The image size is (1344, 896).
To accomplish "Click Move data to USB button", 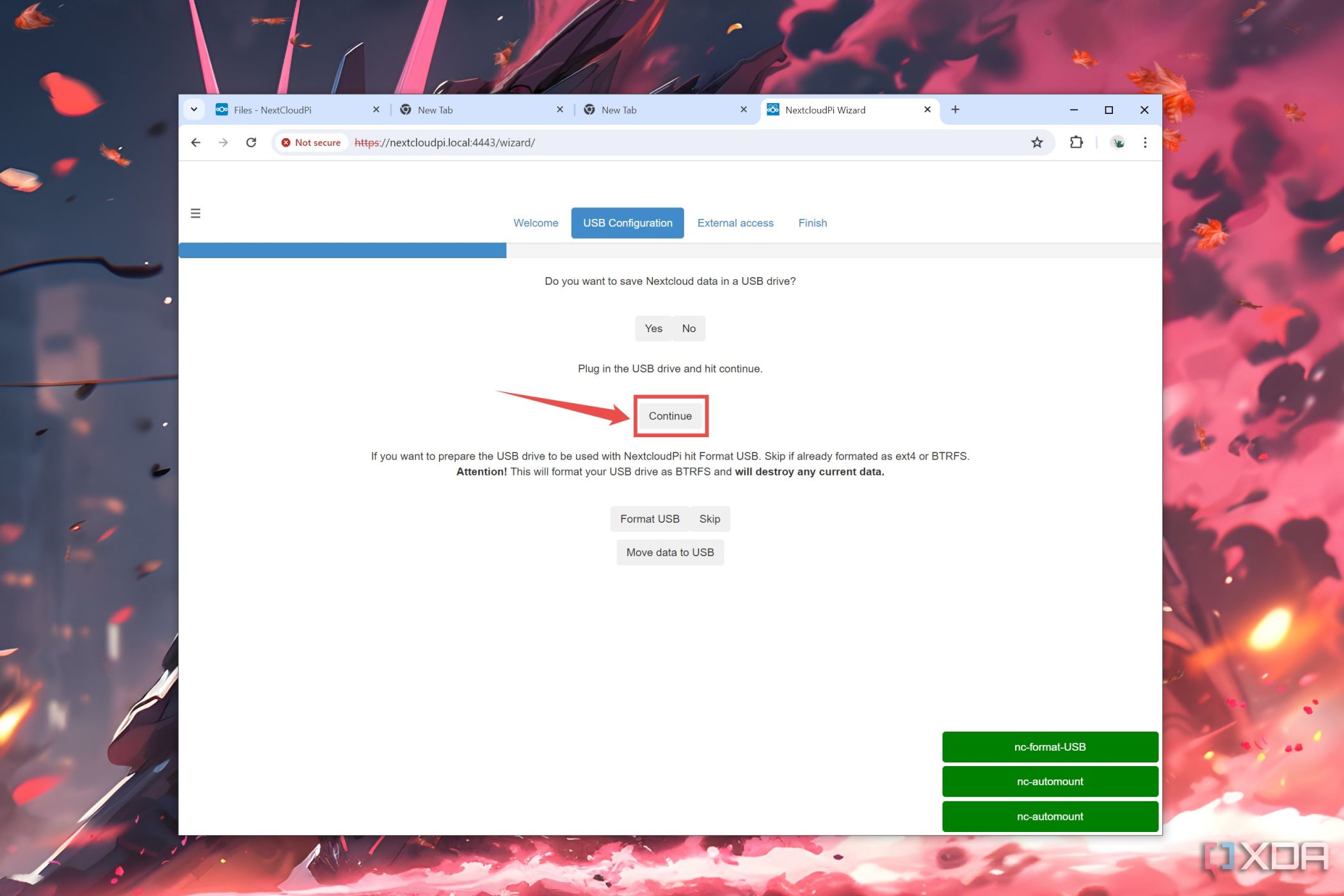I will point(670,551).
